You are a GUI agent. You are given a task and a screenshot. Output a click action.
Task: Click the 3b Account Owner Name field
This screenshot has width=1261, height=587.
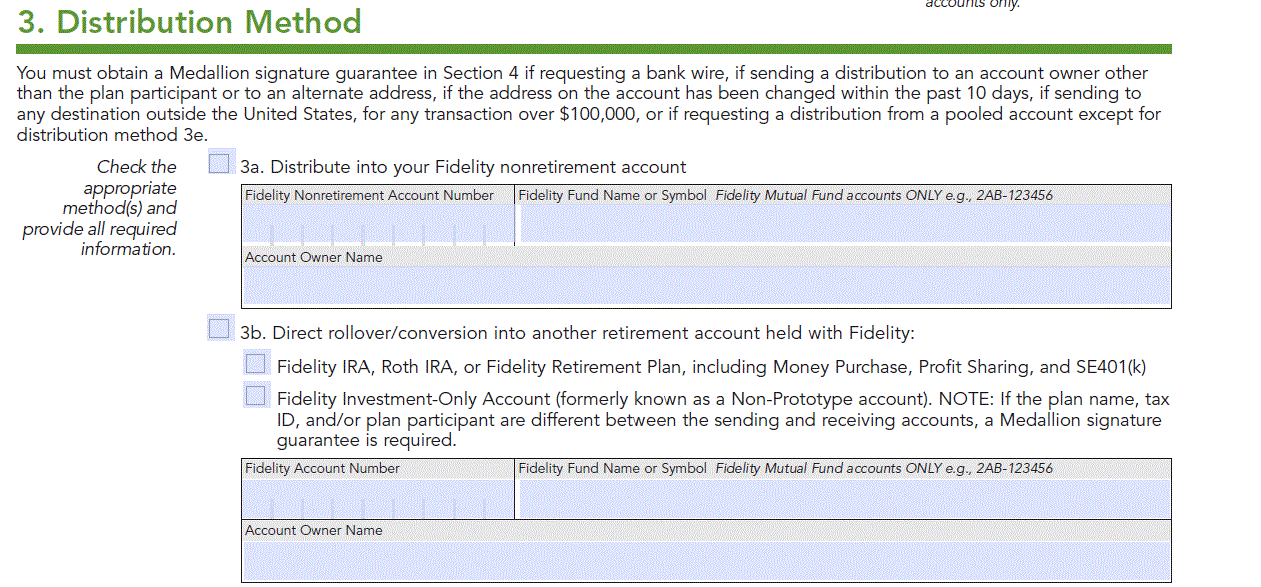tap(706, 560)
